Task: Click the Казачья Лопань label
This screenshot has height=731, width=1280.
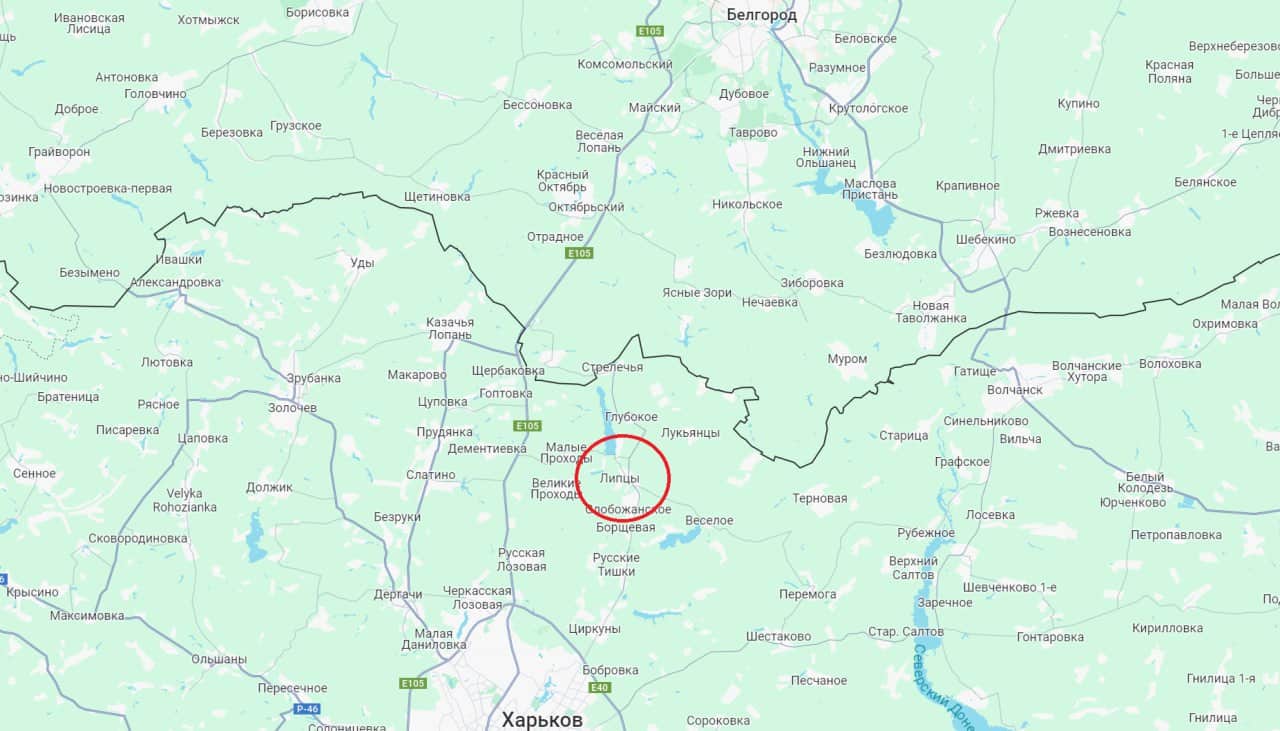Action: [x=450, y=328]
